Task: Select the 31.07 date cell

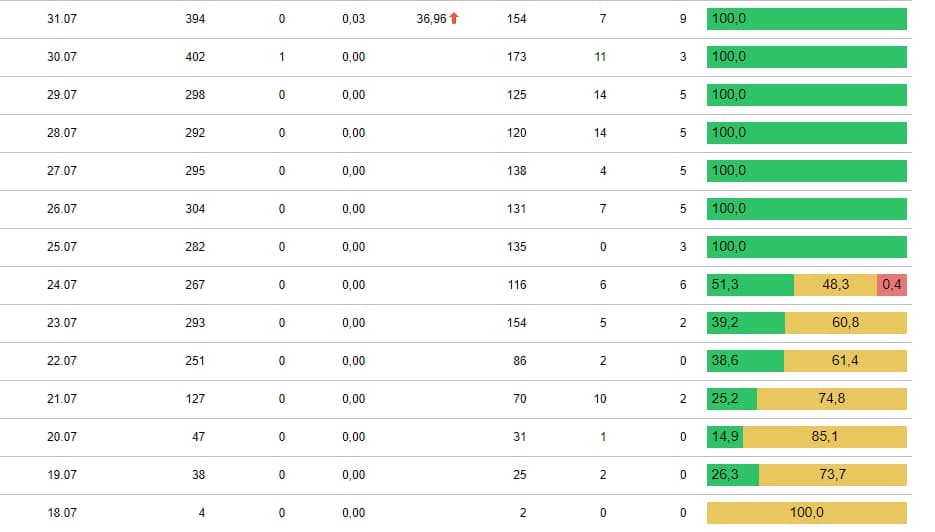Action: coord(62,18)
